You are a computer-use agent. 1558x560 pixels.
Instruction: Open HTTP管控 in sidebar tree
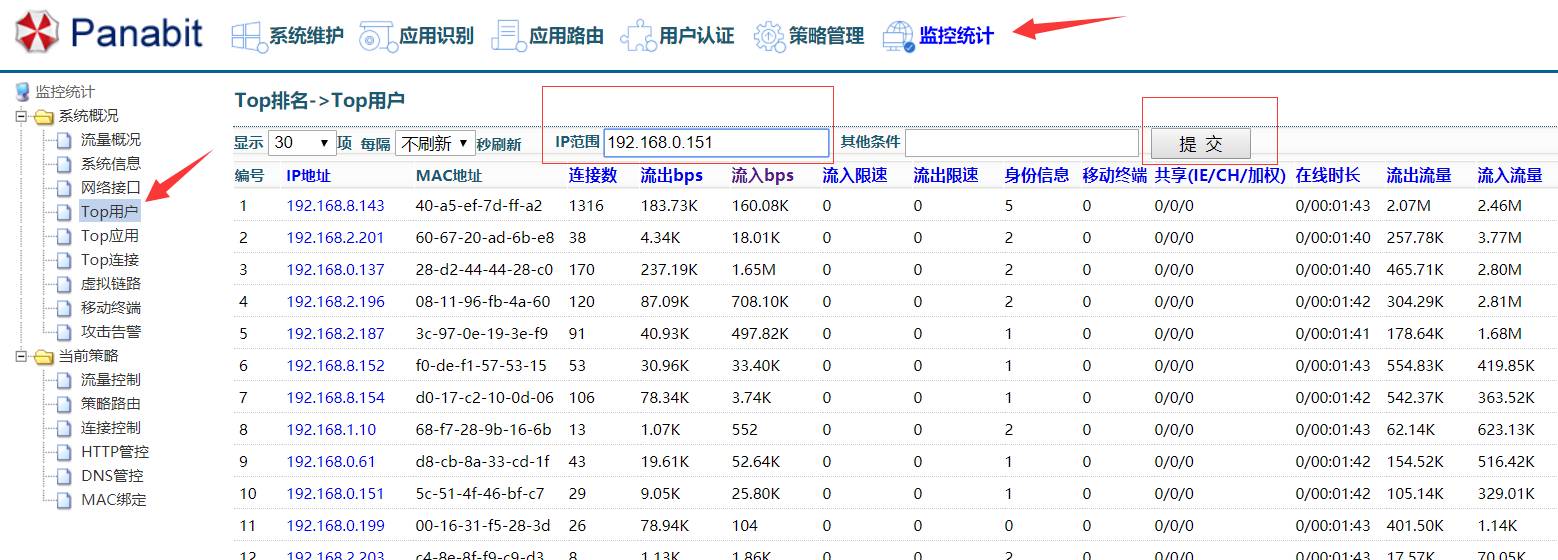tap(115, 452)
